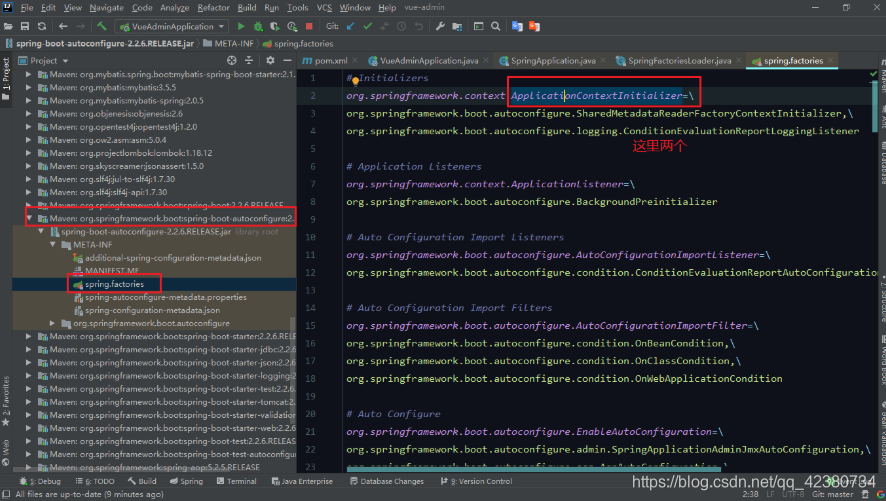Switch to the SpringFactoriesLoader.java tab
Image resolution: width=886 pixels, height=501 pixels.
click(x=680, y=60)
